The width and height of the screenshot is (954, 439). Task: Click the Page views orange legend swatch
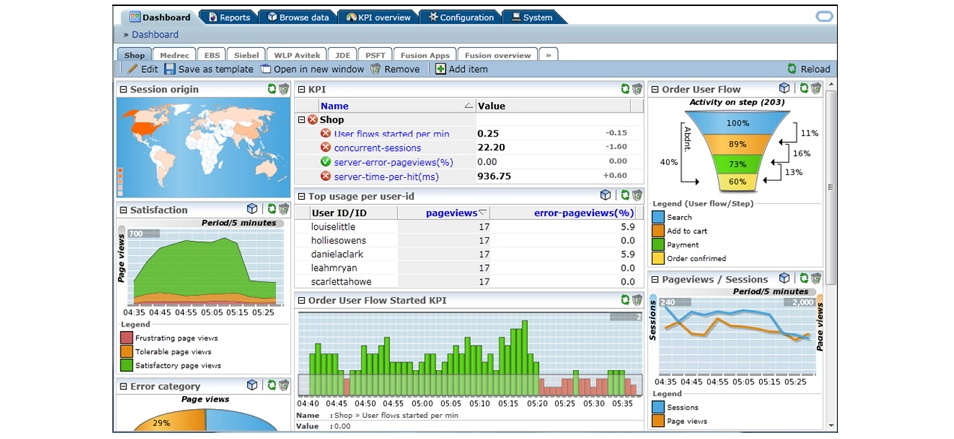658,421
